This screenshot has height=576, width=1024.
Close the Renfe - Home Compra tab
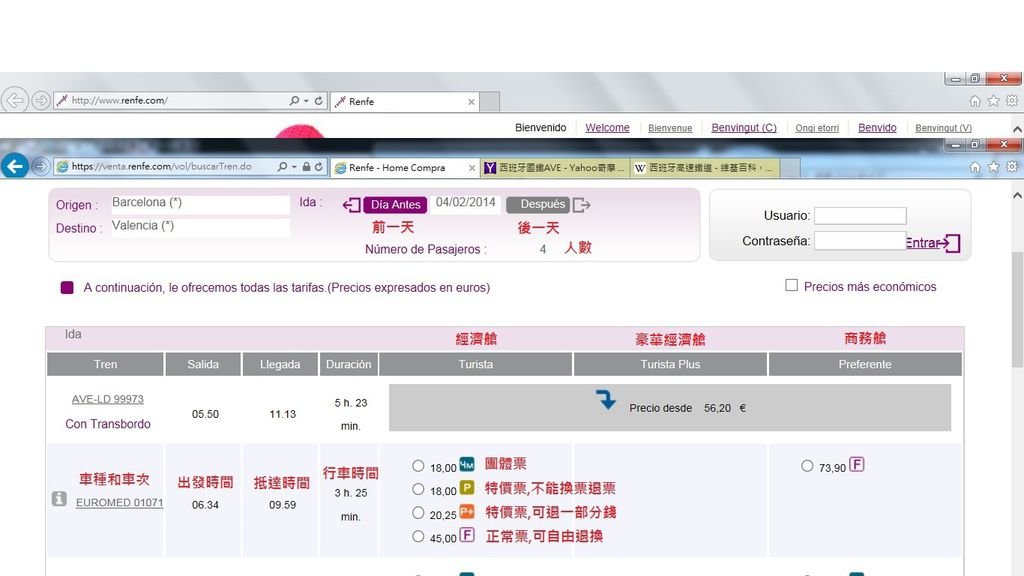[x=472, y=168]
